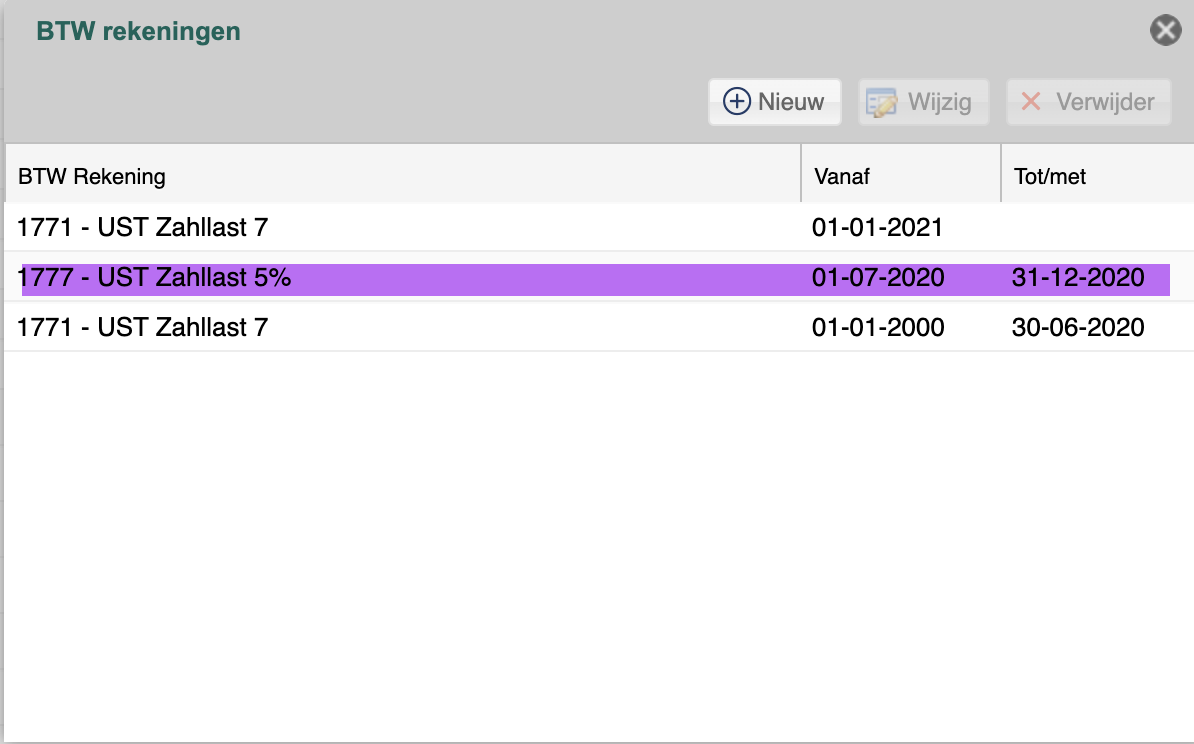Click the red X Verwijder icon
Viewport: 1194px width, 744px height.
pos(1031,102)
